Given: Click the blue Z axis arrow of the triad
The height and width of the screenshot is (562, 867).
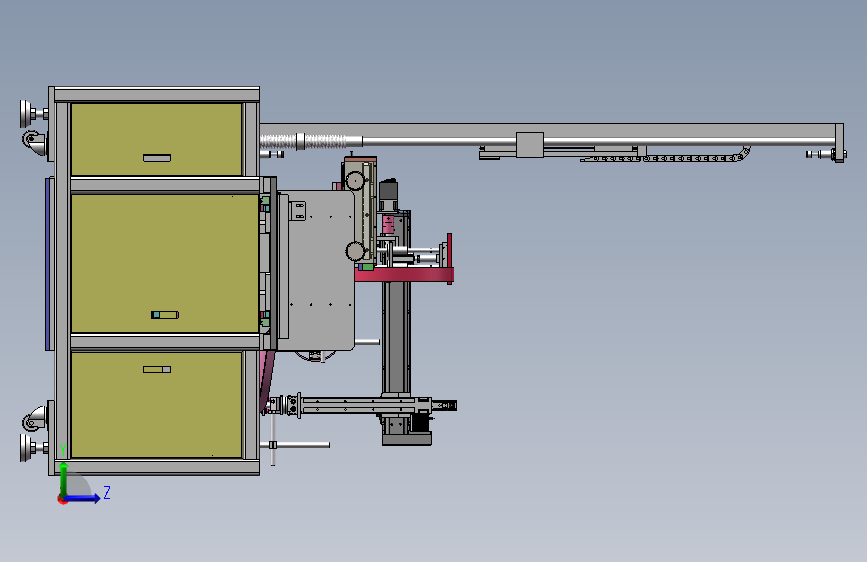Looking at the screenshot, I should click(83, 498).
